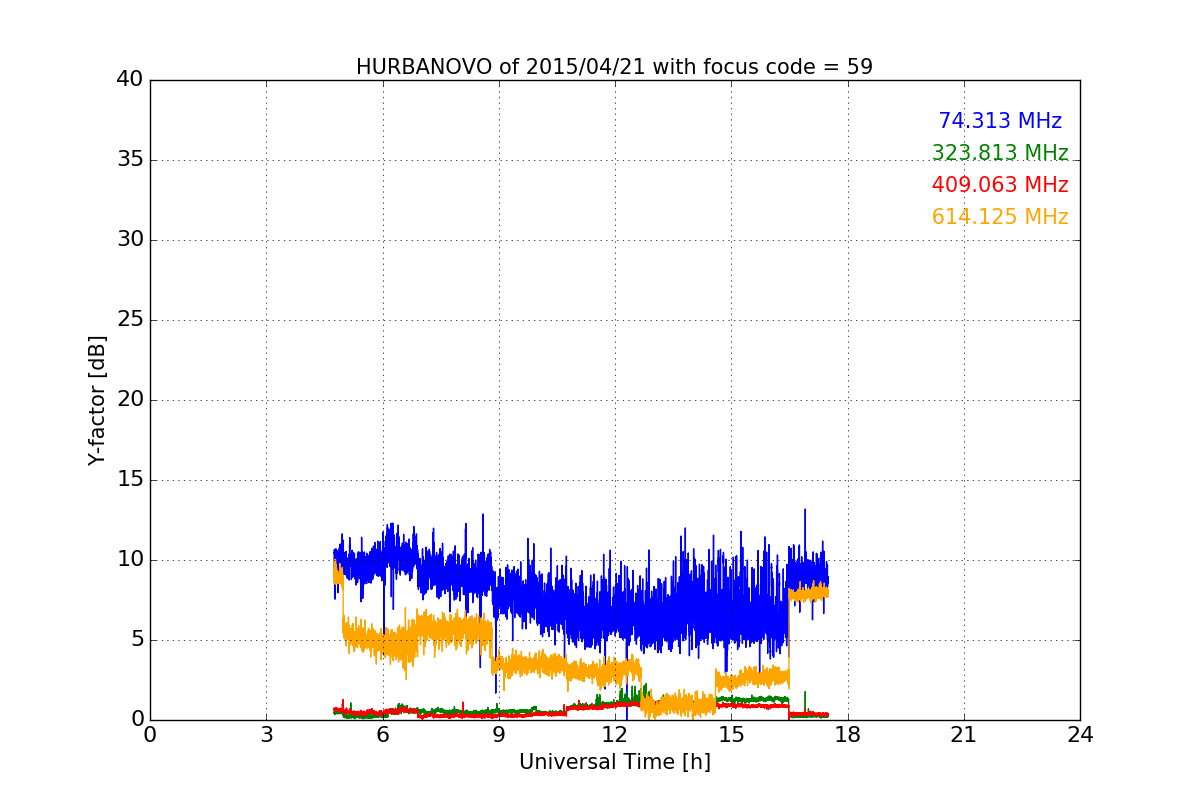Select the 74.313 MHz legend label
Screen dimensions: 1200x800
[1000, 121]
